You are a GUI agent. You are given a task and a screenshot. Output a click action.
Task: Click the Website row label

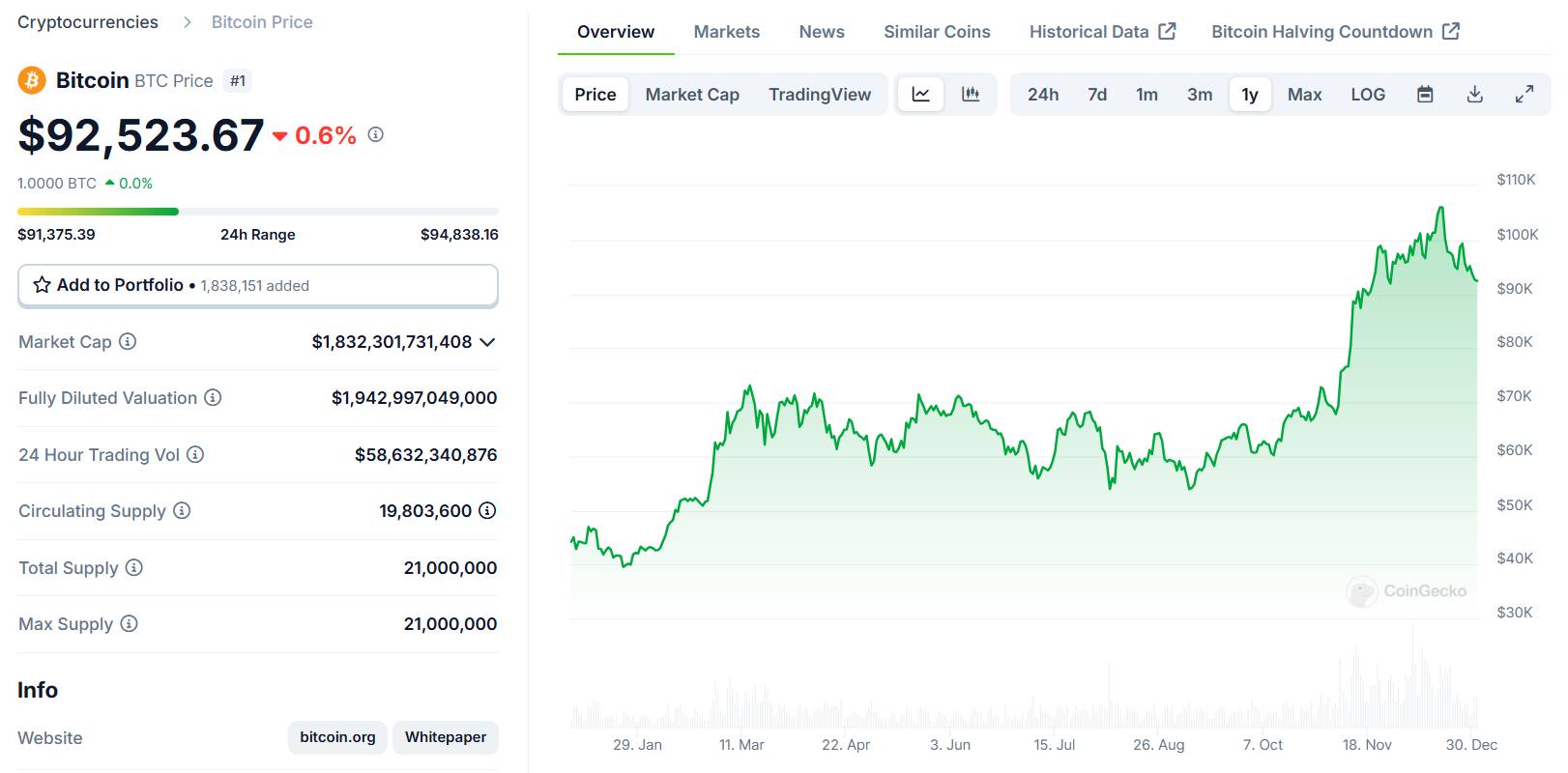tap(50, 738)
